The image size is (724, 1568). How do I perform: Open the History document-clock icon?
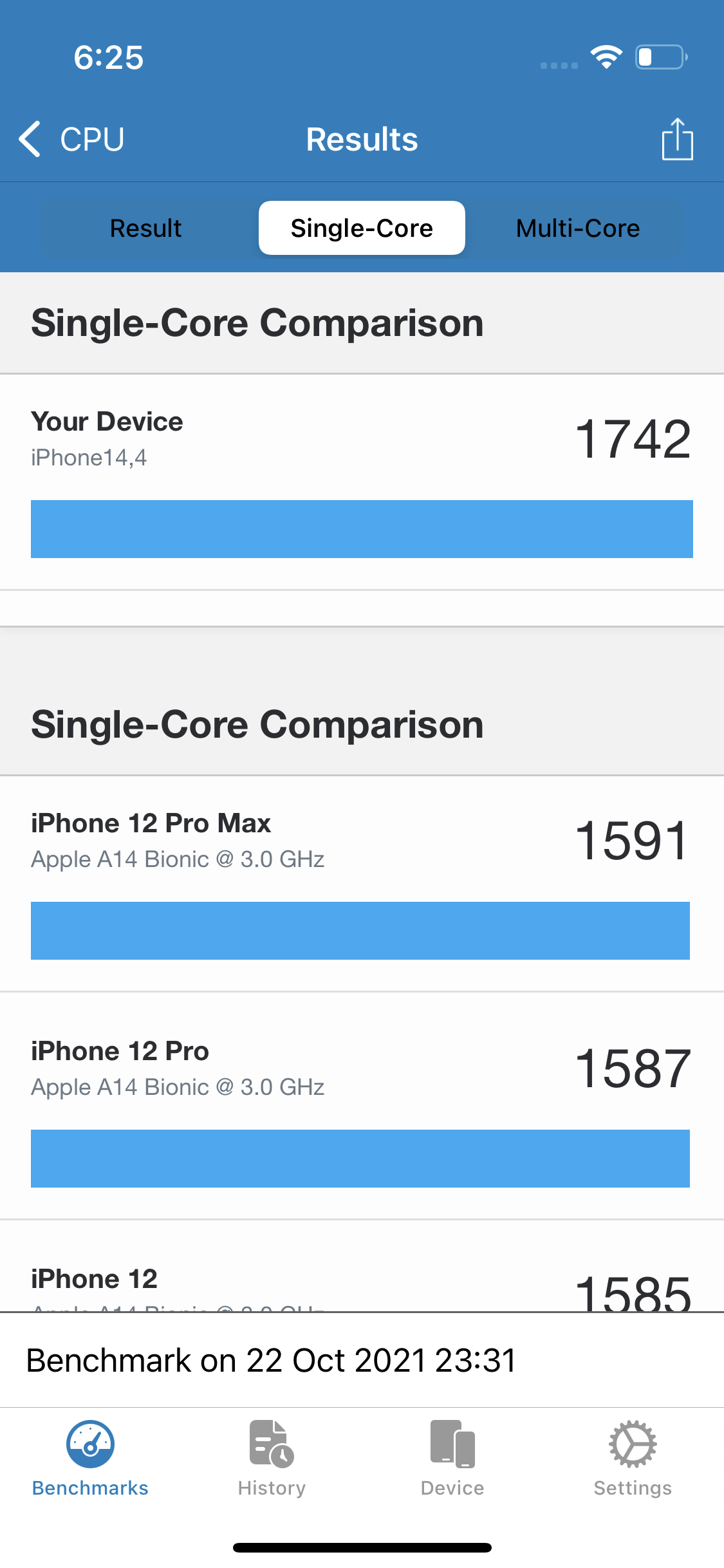pyautogui.click(x=272, y=1444)
